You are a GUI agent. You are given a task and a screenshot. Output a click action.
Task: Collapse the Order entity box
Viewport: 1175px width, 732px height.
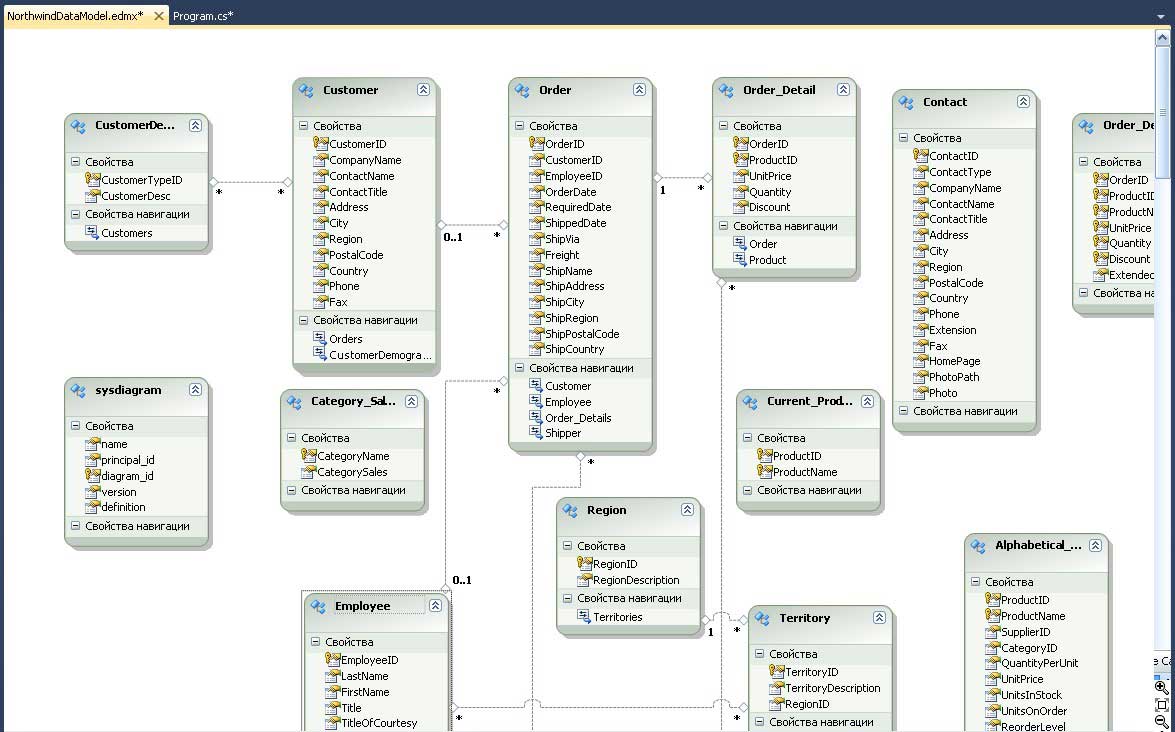coord(639,90)
